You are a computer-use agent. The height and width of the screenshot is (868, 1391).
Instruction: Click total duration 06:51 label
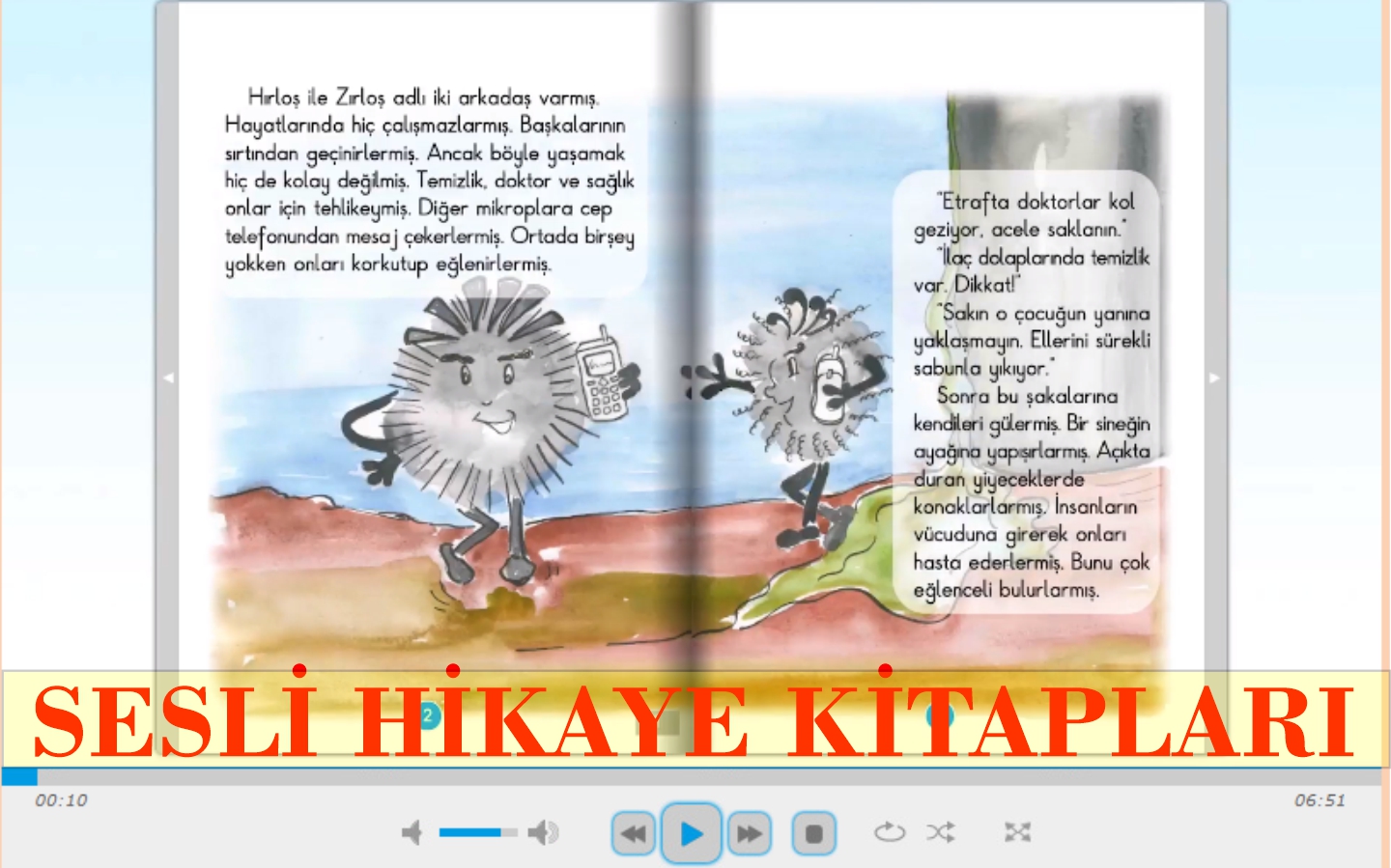1320,800
